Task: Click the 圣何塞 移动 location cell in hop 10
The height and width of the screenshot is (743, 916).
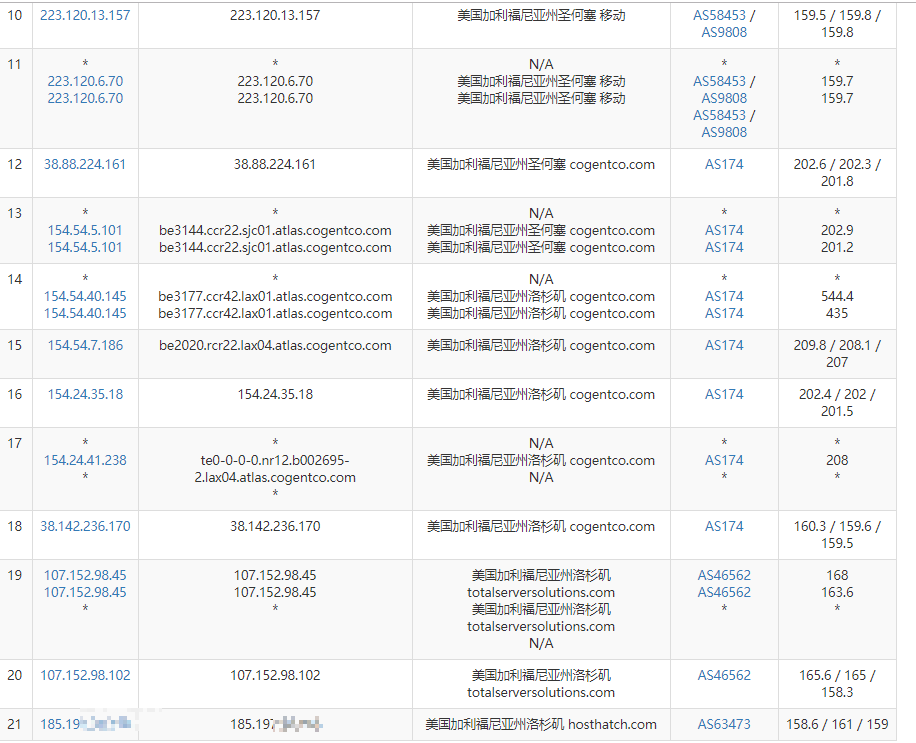Action: [x=541, y=15]
